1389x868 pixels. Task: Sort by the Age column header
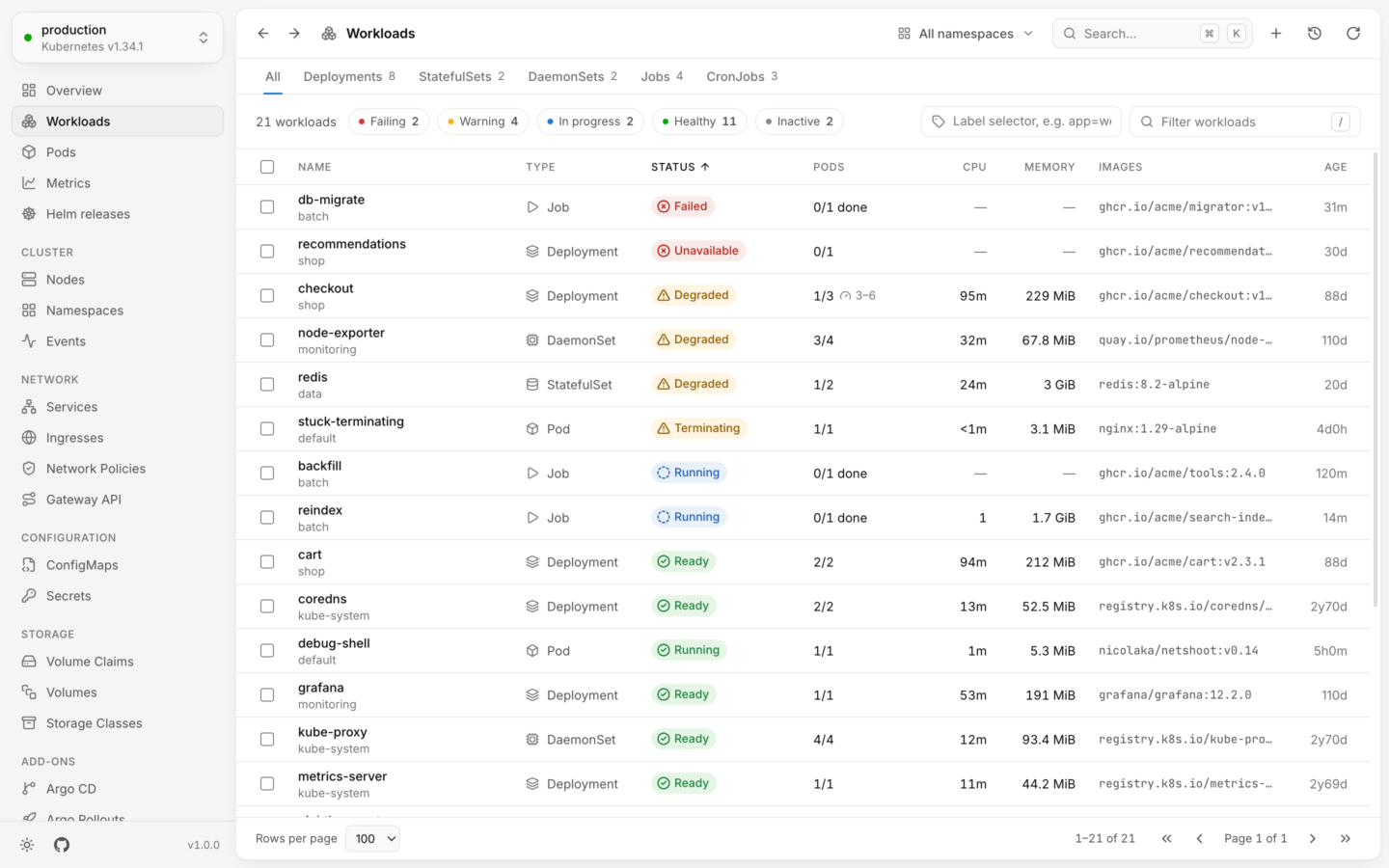pos(1335,167)
